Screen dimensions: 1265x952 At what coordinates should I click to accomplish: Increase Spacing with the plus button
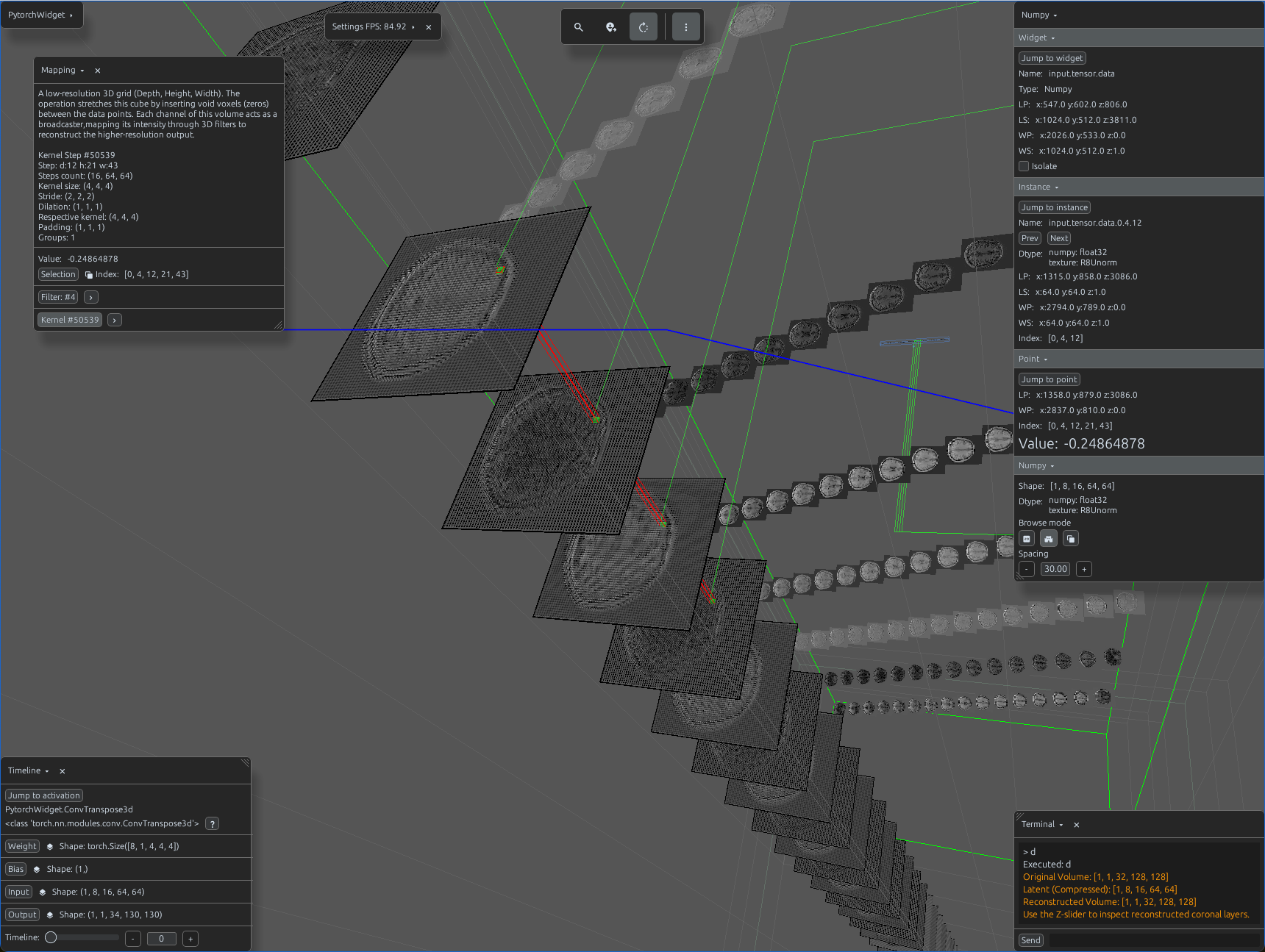pos(1084,569)
